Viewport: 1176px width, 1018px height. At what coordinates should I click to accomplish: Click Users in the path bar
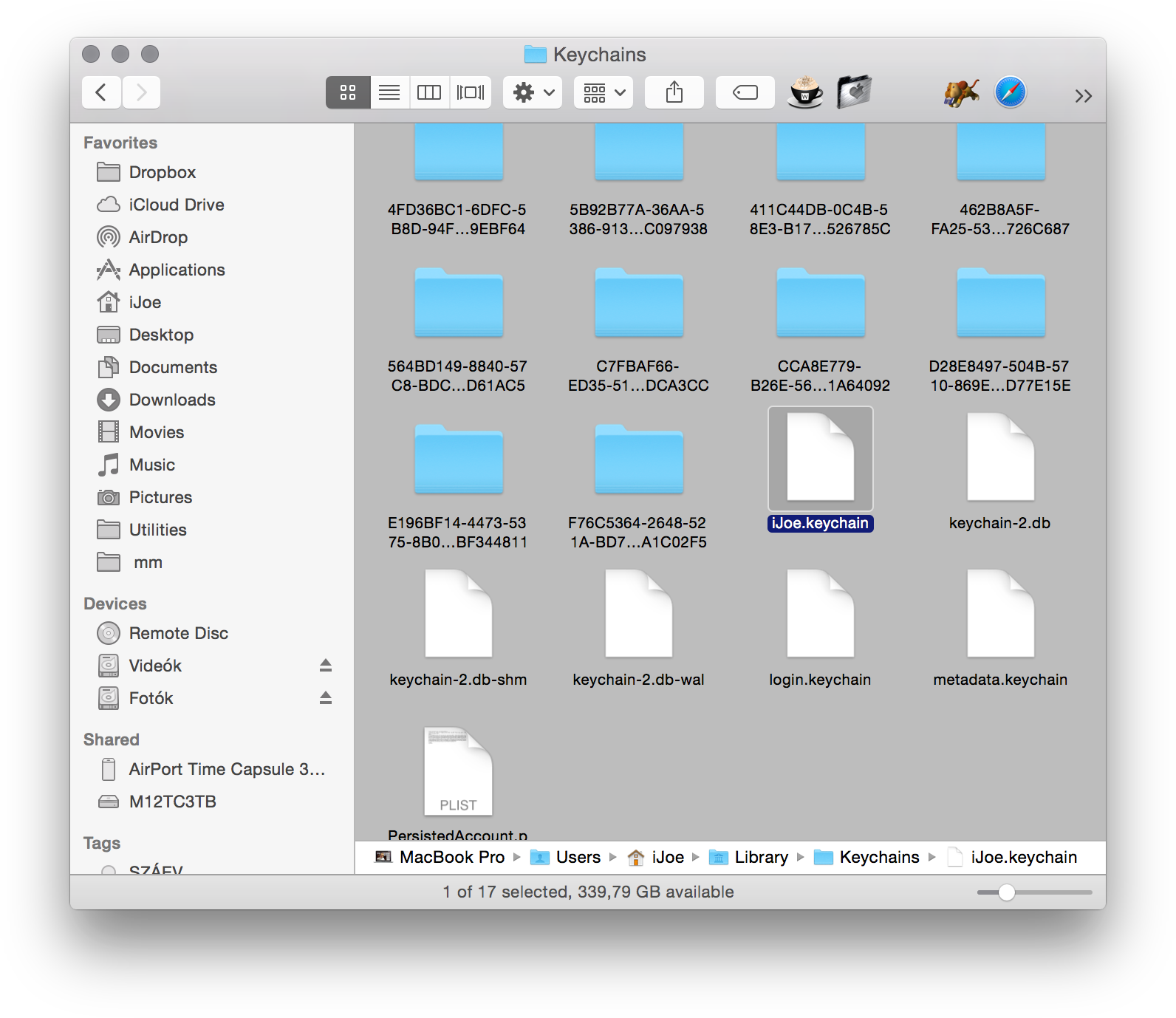coord(566,857)
